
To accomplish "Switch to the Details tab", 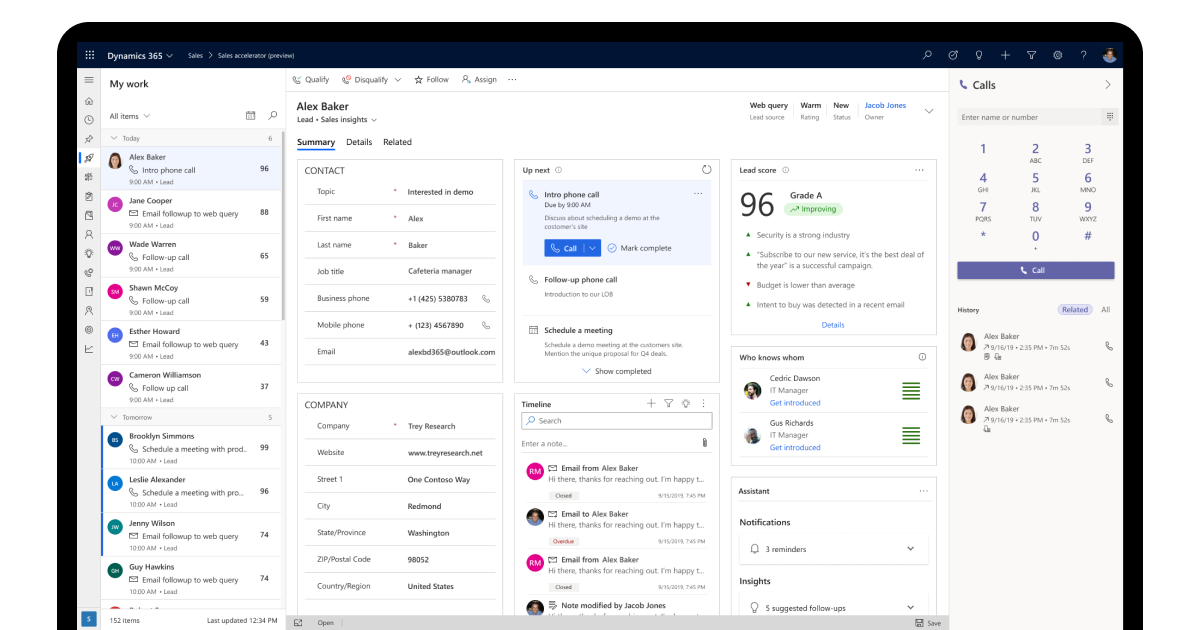I will pos(360,142).
